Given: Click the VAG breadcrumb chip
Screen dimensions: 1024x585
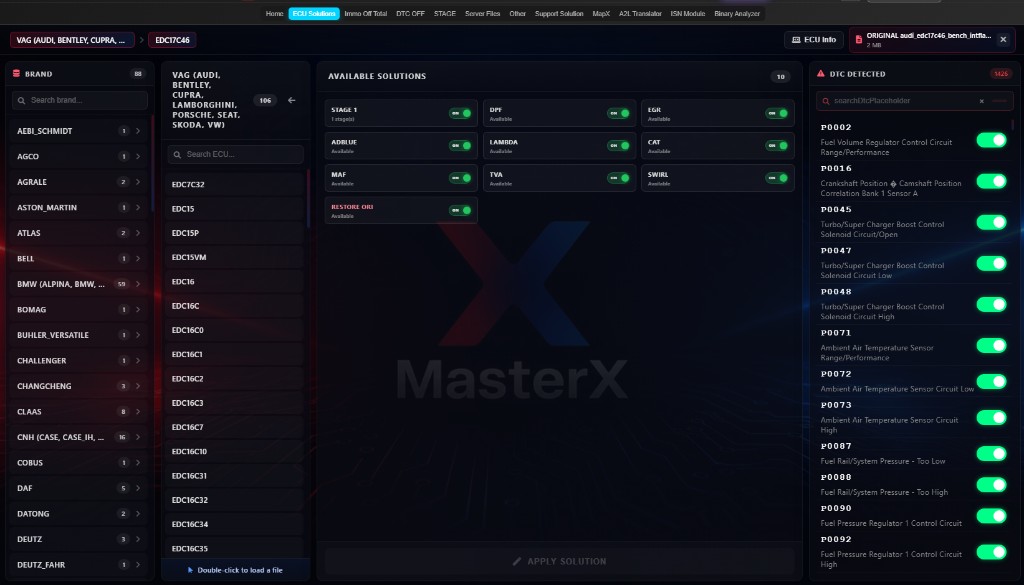Looking at the screenshot, I should tap(72, 40).
